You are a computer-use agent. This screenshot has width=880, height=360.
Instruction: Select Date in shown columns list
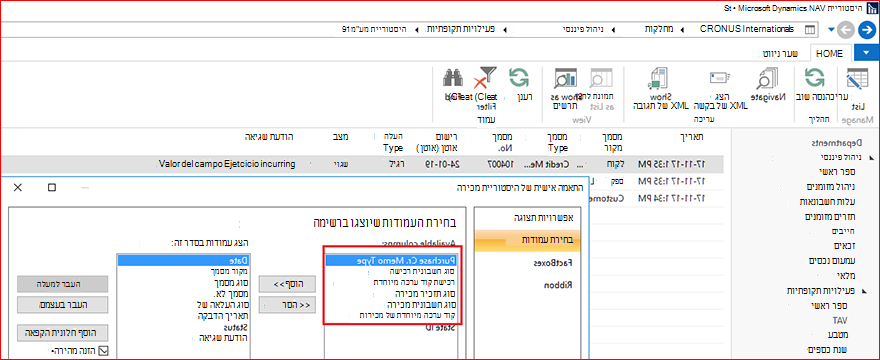click(184, 261)
